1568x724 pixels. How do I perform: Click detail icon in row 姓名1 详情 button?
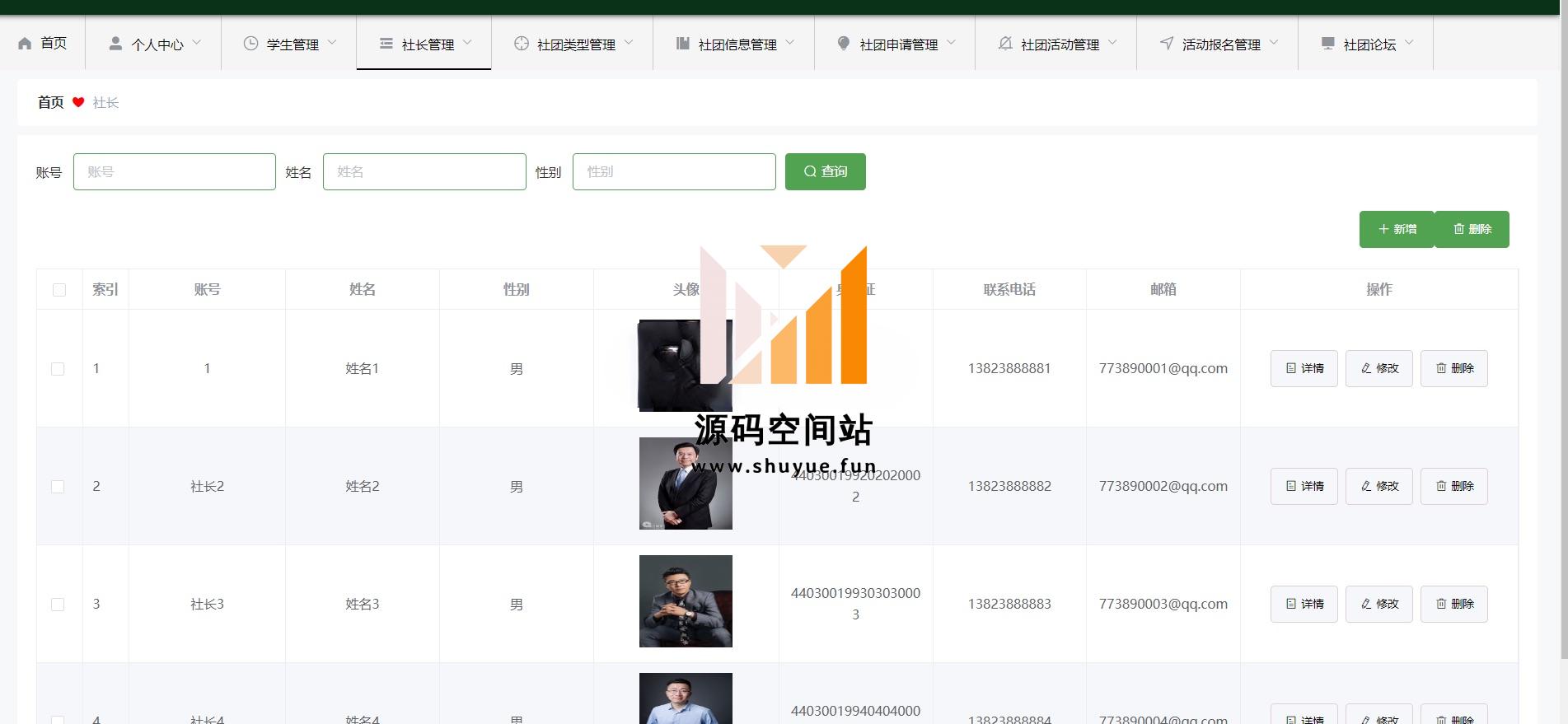pyautogui.click(x=1291, y=368)
